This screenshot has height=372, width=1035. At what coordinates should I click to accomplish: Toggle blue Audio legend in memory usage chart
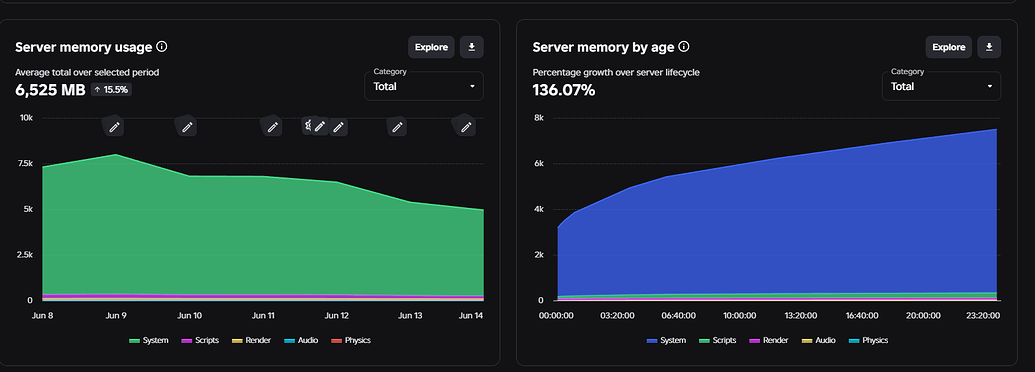301,340
